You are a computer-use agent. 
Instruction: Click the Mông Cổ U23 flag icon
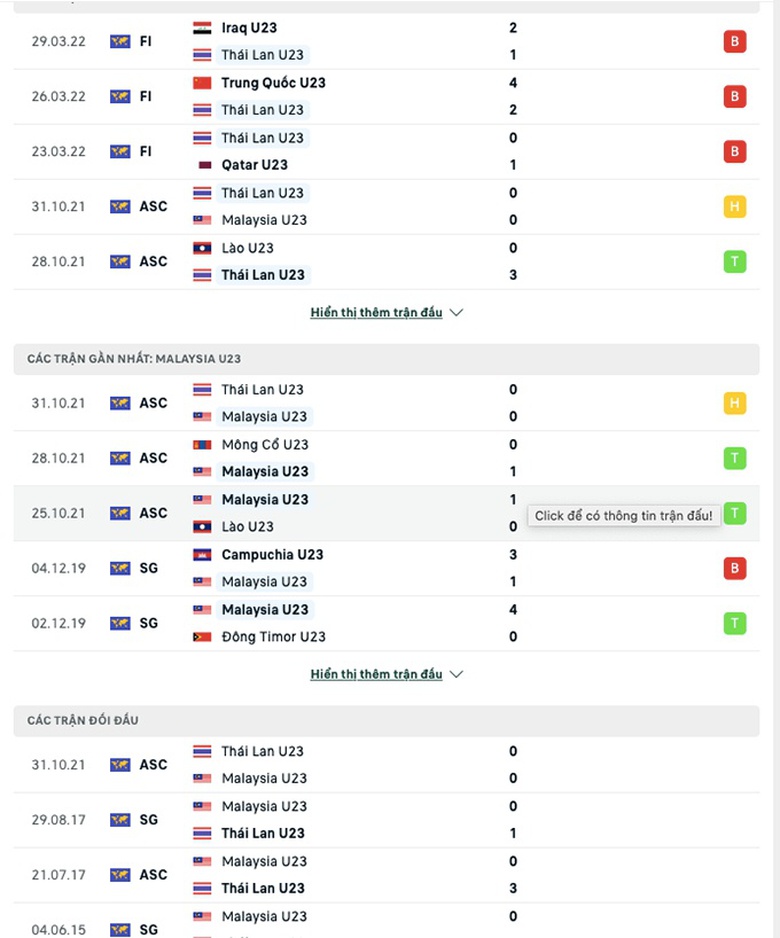tap(202, 445)
